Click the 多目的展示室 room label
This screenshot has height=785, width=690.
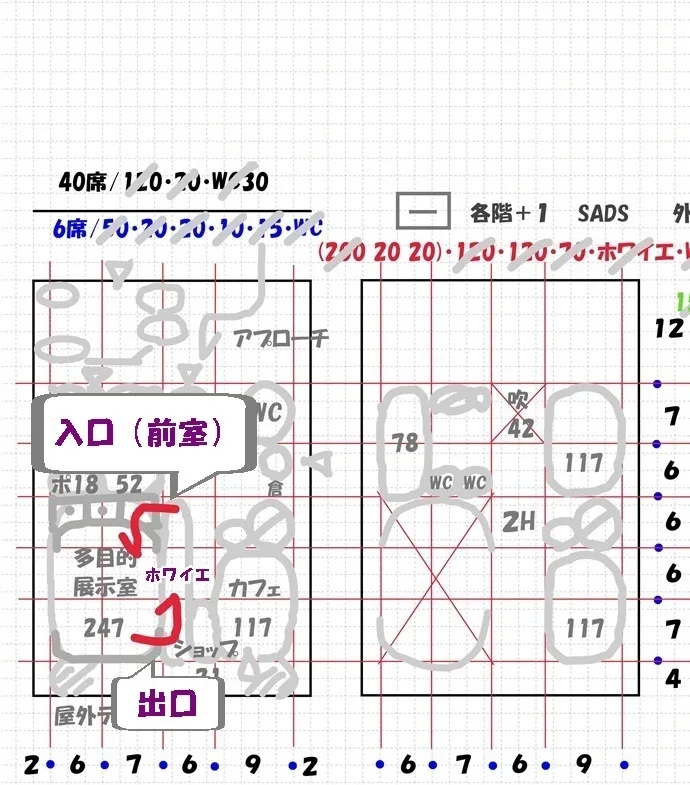click(104, 572)
